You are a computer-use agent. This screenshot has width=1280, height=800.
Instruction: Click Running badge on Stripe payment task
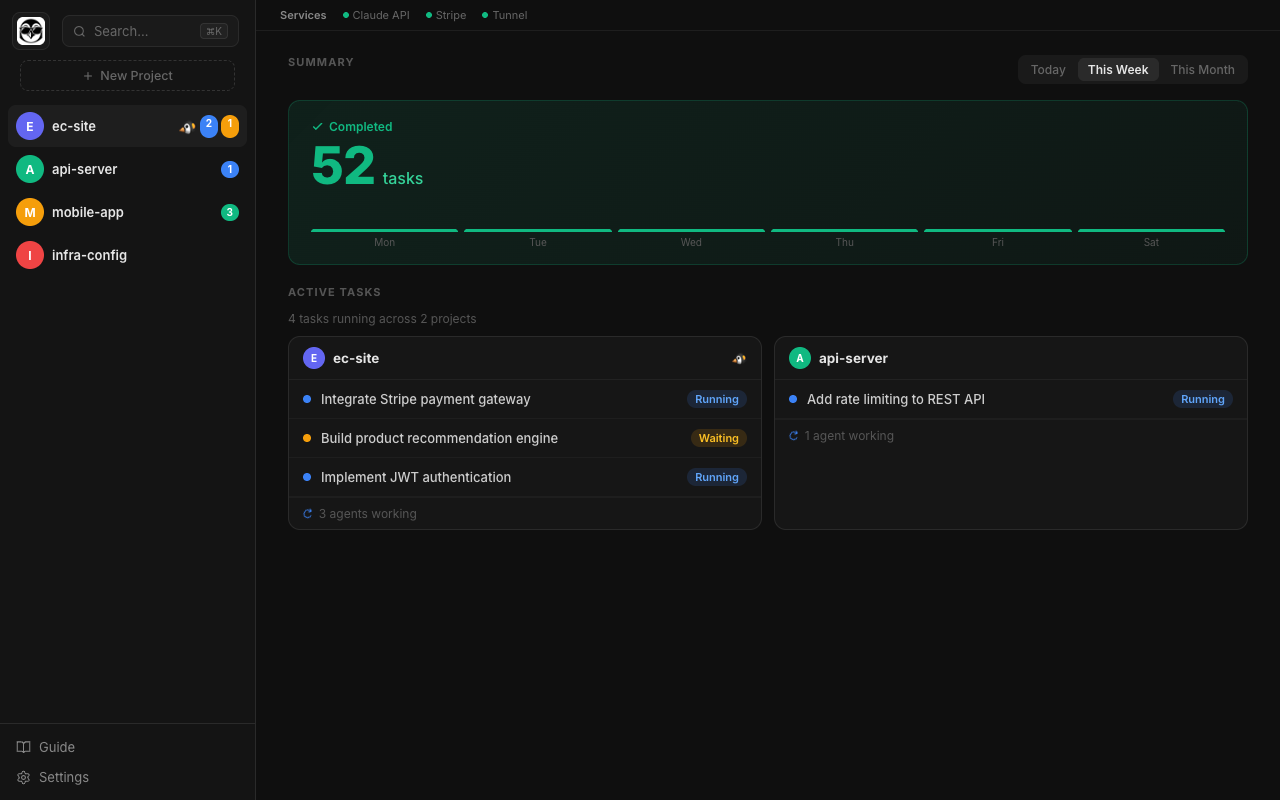click(717, 399)
